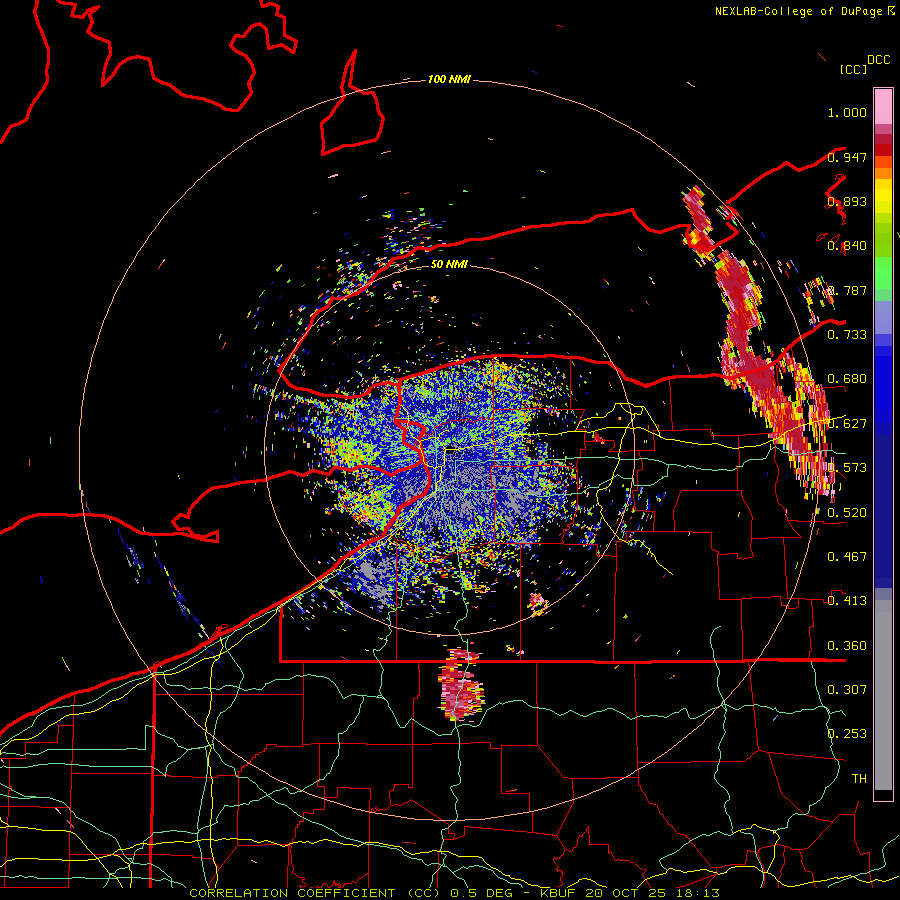Click the 0.467 scale value

847,557
